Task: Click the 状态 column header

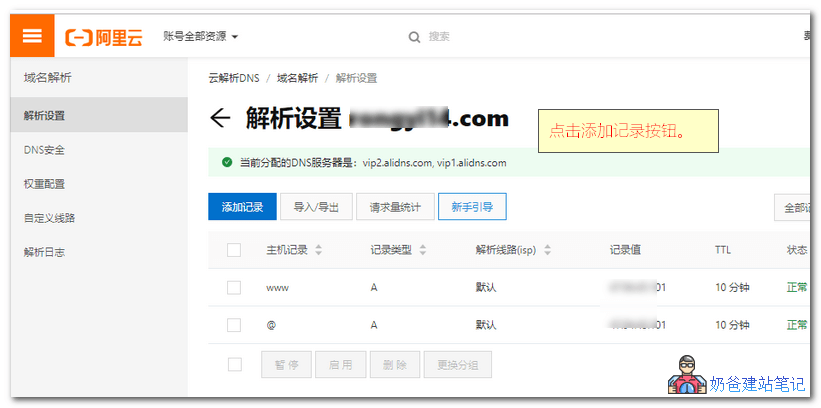Action: point(797,250)
